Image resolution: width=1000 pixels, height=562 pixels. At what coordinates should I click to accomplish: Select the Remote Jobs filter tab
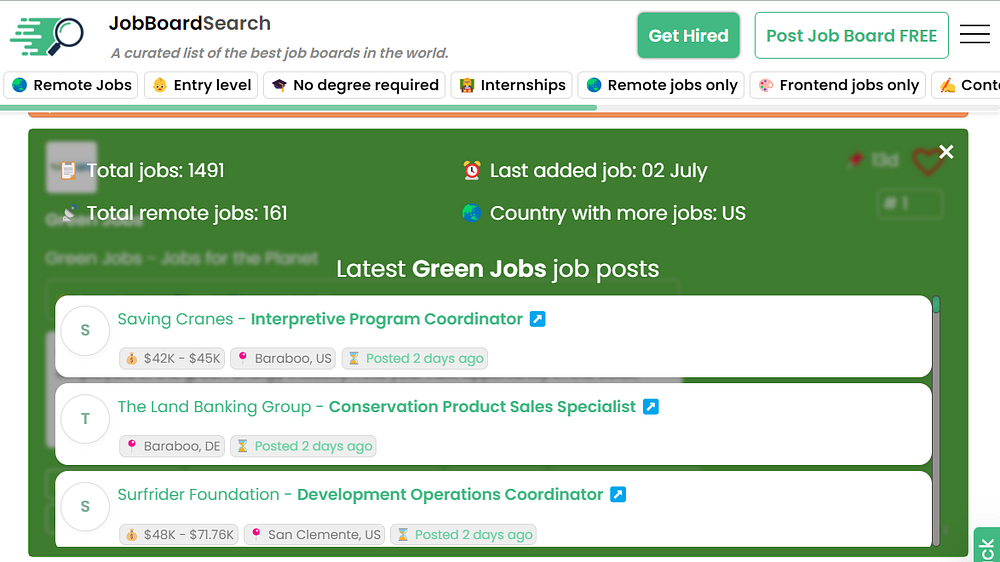(71, 85)
